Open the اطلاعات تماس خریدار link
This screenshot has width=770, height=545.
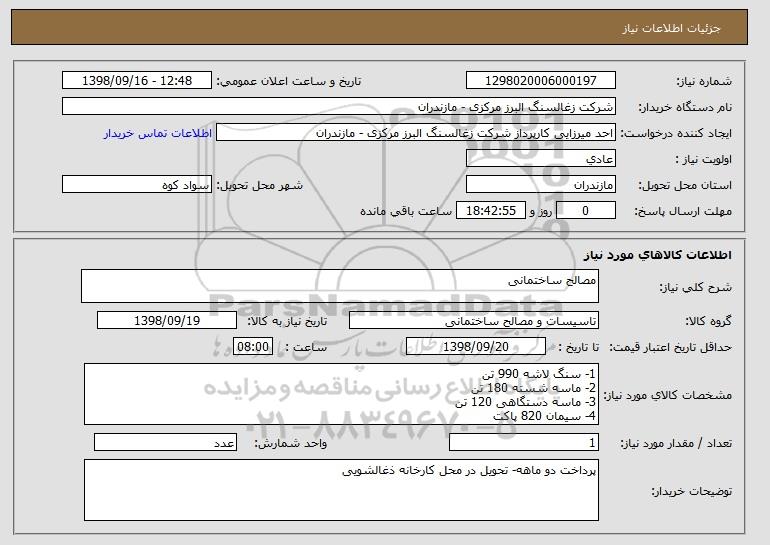pos(158,133)
